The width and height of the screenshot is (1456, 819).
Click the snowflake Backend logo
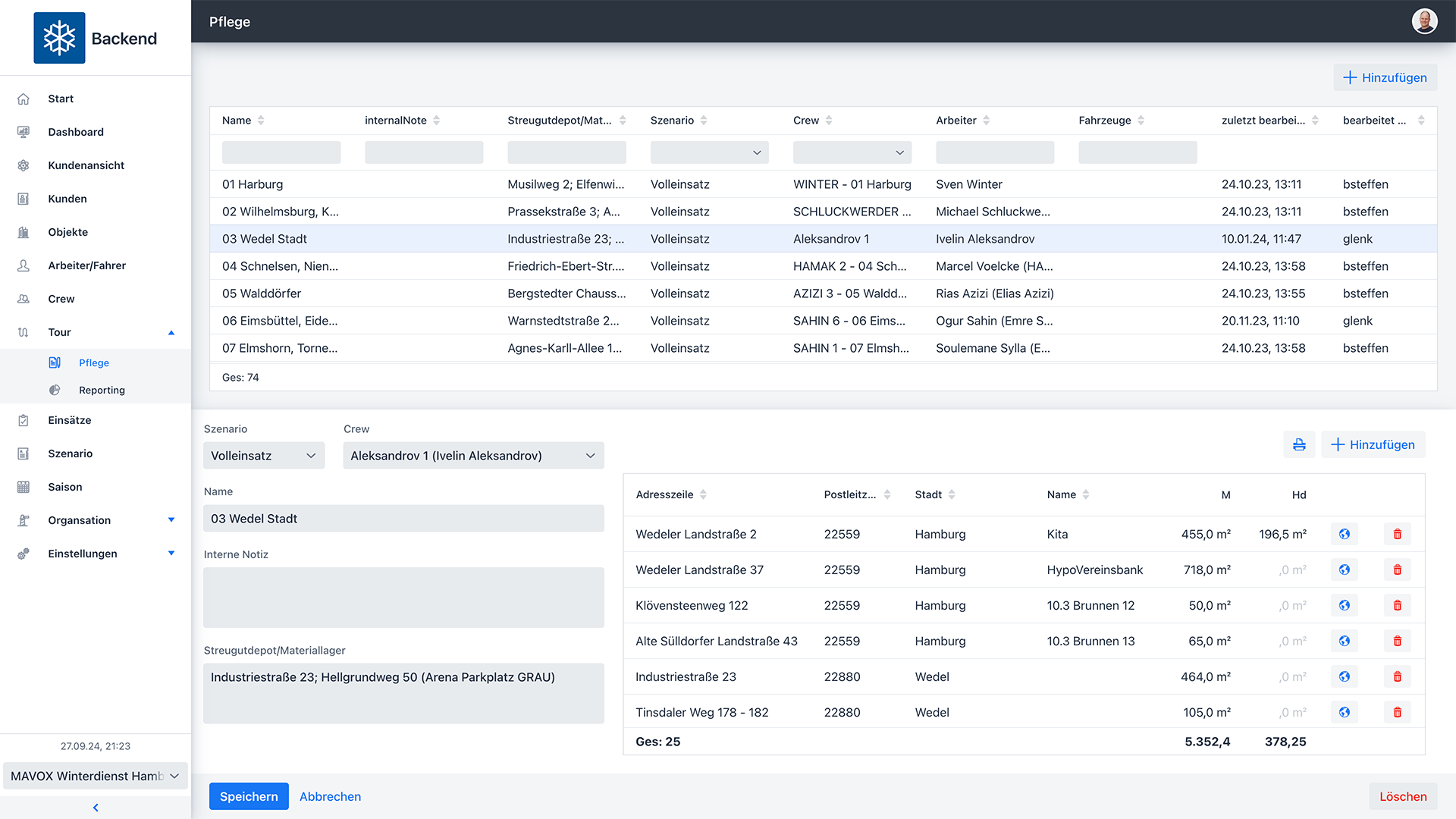pyautogui.click(x=59, y=38)
